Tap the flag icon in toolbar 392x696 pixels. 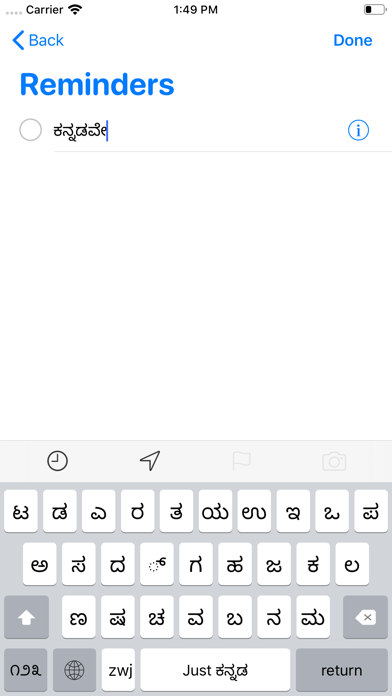242,461
